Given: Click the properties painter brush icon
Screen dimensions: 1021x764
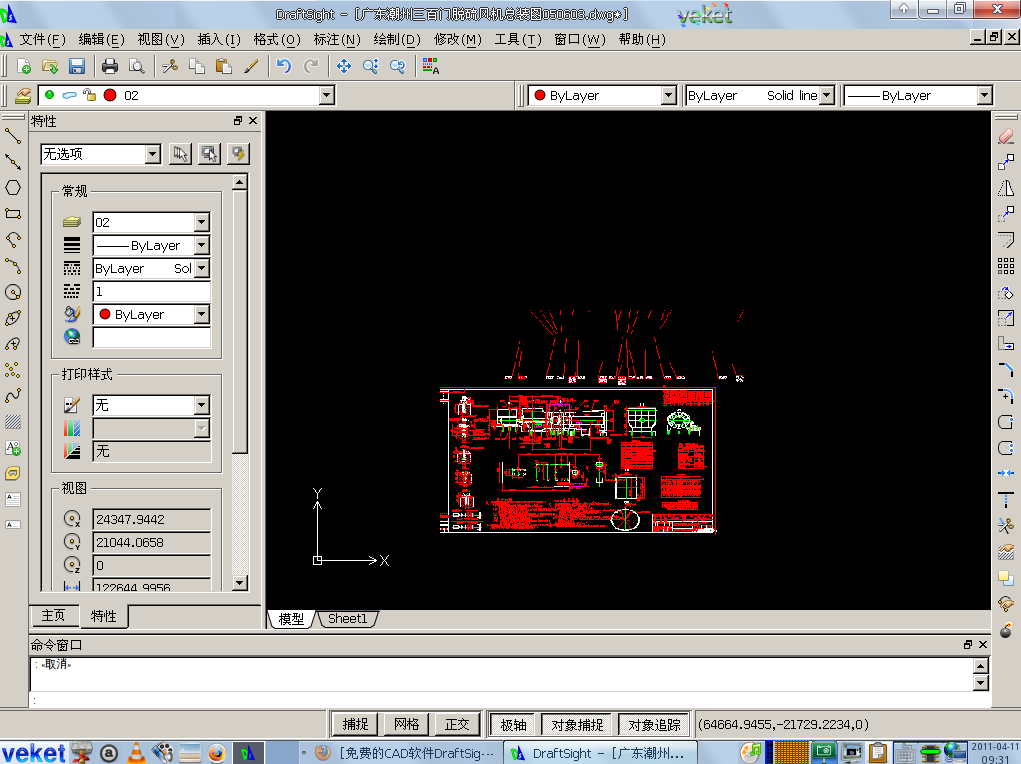Looking at the screenshot, I should click(251, 66).
